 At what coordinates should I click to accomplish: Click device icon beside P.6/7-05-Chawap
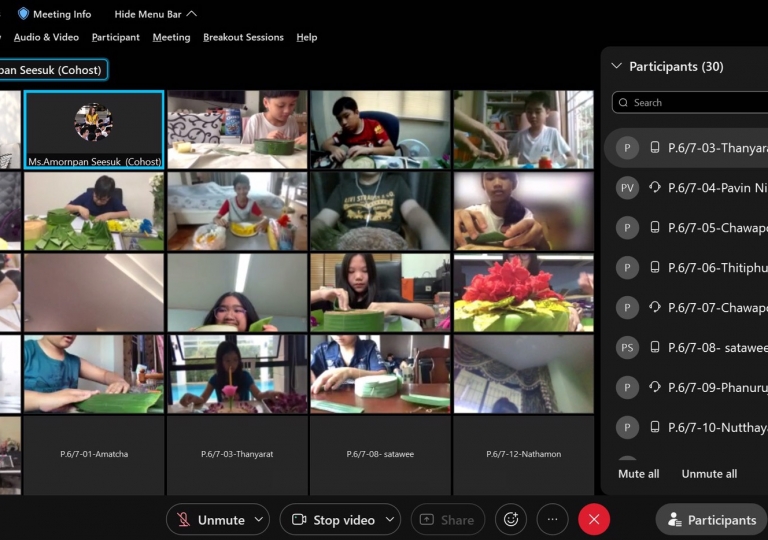(654, 227)
